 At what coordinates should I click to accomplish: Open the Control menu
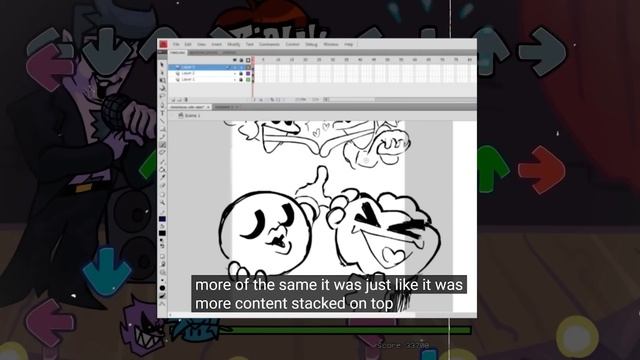point(292,44)
